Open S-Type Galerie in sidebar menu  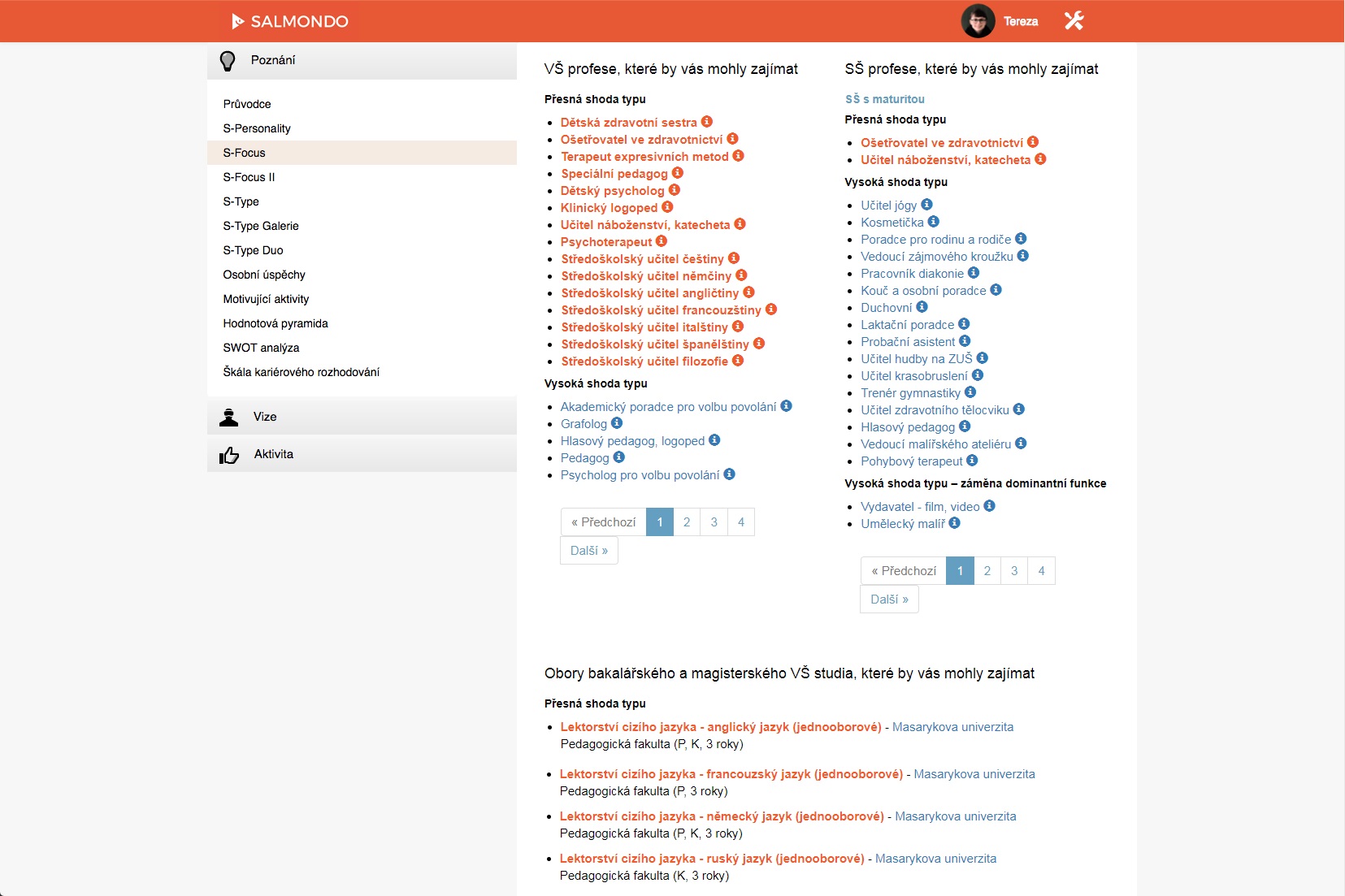point(261,226)
